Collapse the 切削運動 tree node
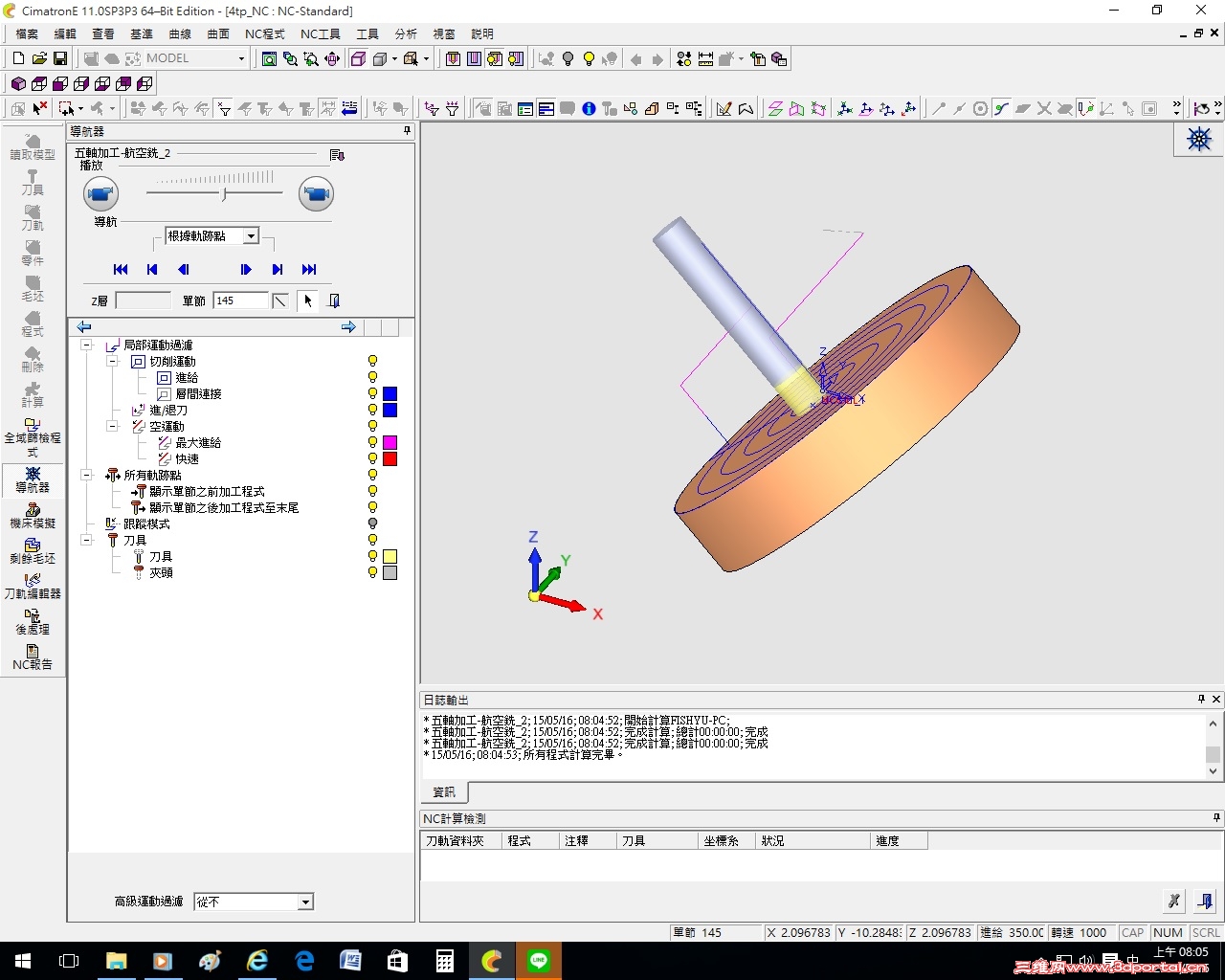This screenshot has height=980, width=1225. [x=112, y=362]
